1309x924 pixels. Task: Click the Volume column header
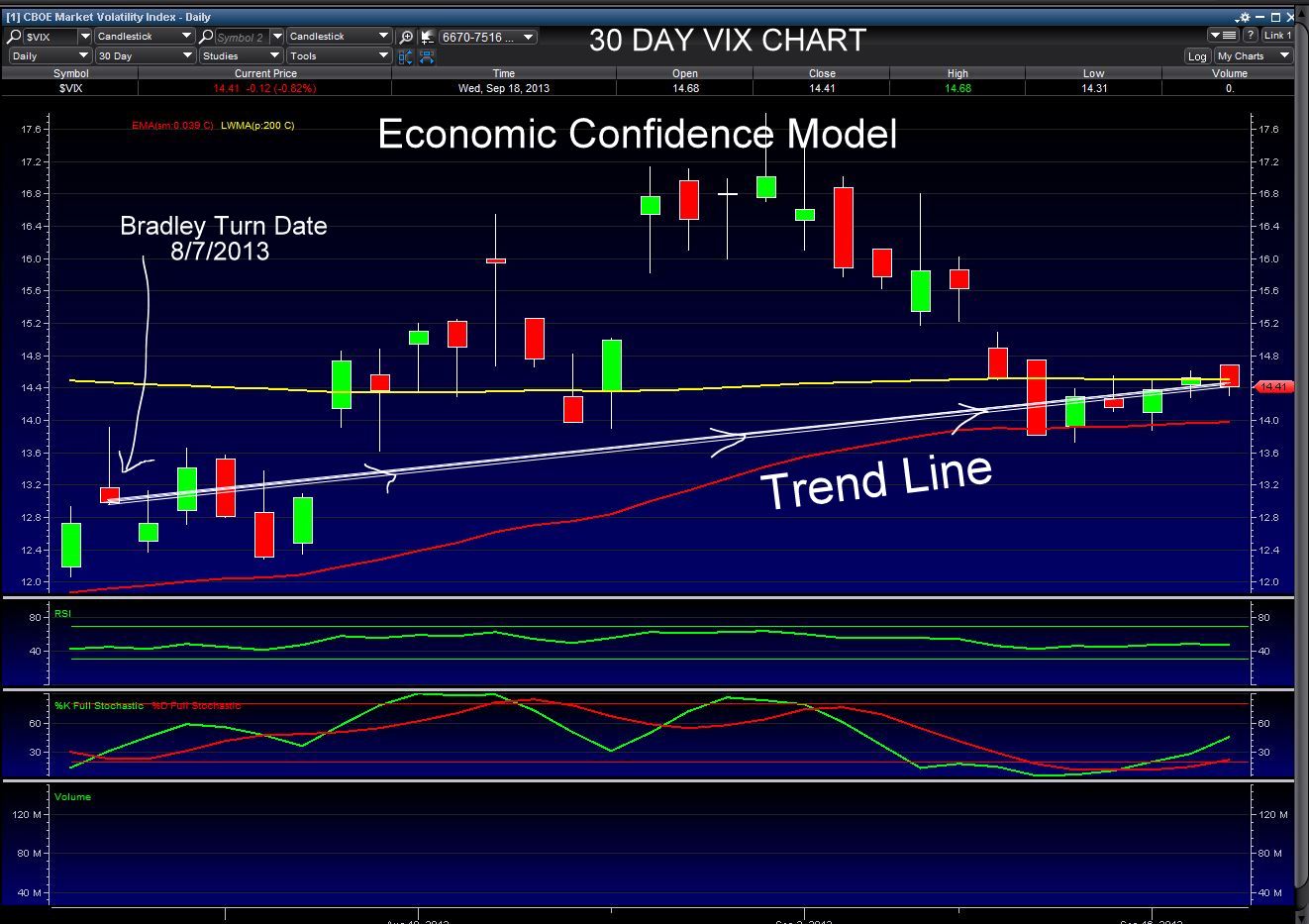click(1230, 73)
